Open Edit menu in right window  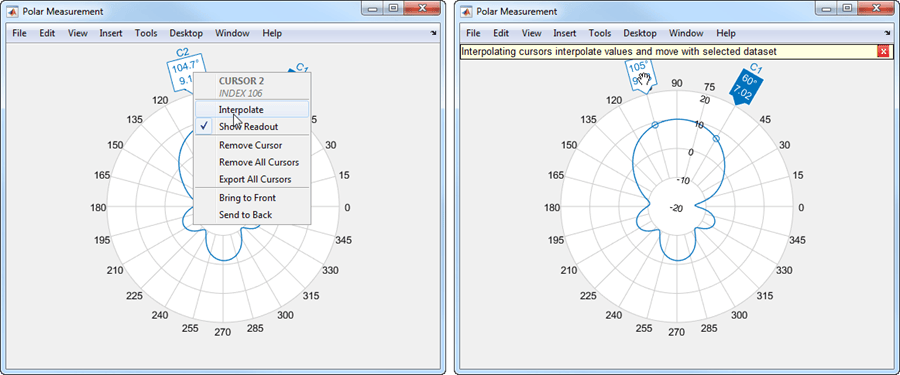501,33
